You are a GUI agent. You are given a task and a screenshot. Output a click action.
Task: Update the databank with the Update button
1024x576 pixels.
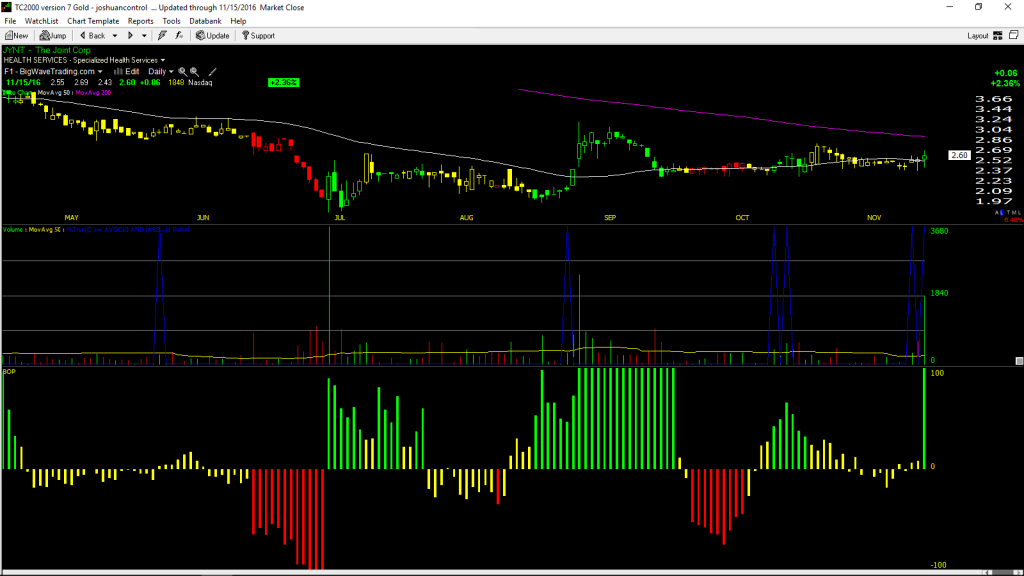[213, 36]
